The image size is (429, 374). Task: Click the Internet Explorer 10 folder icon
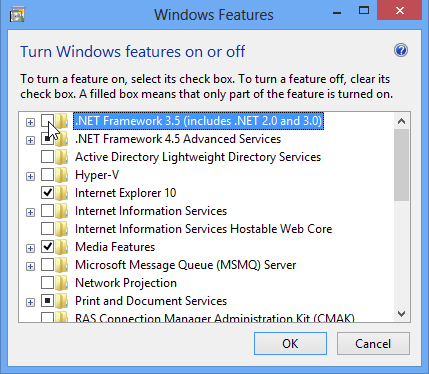62,193
